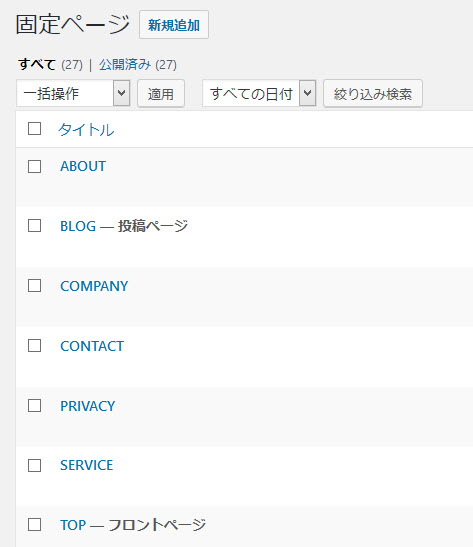Screen dimensions: 473x547
Task: Open the 一括操作 bulk actions dropdown
Action: point(73,93)
